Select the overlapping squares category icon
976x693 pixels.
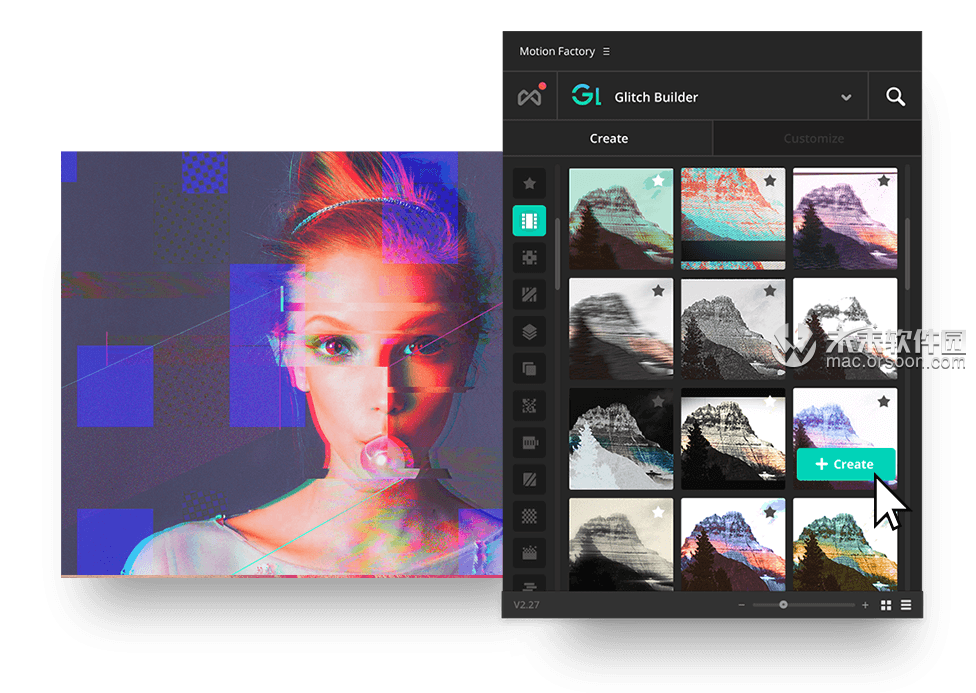tap(529, 368)
